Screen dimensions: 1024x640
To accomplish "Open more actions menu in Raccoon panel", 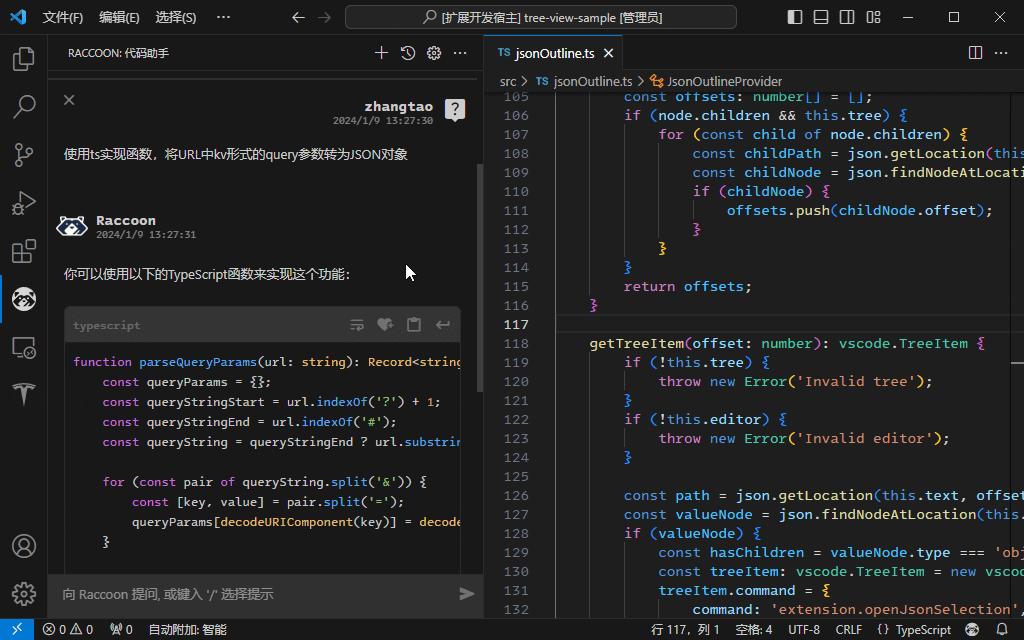I will click(x=460, y=53).
